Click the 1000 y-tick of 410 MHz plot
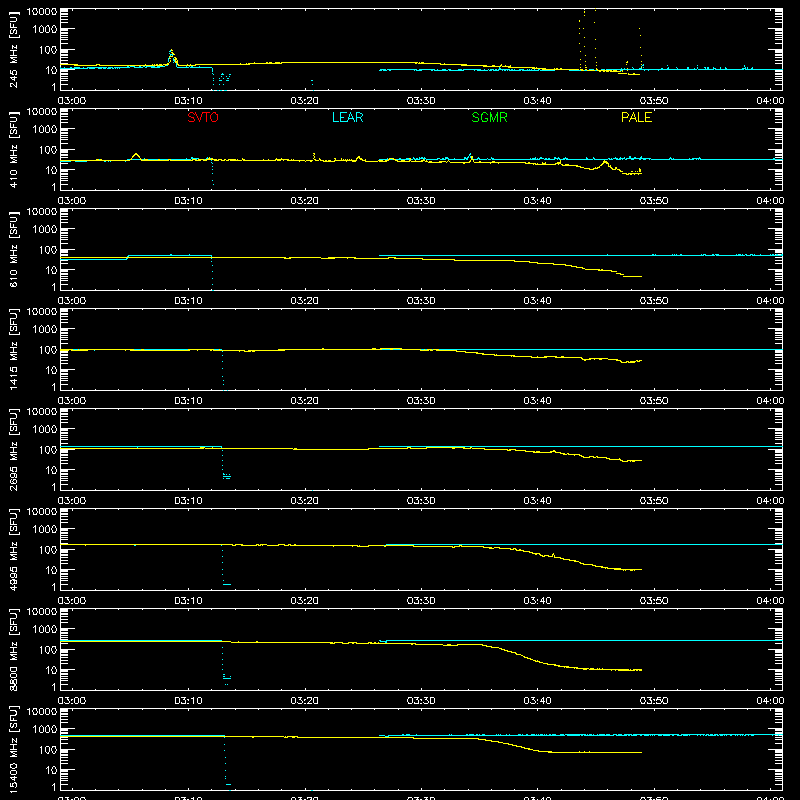This screenshot has width=800, height=800. click(x=45, y=130)
